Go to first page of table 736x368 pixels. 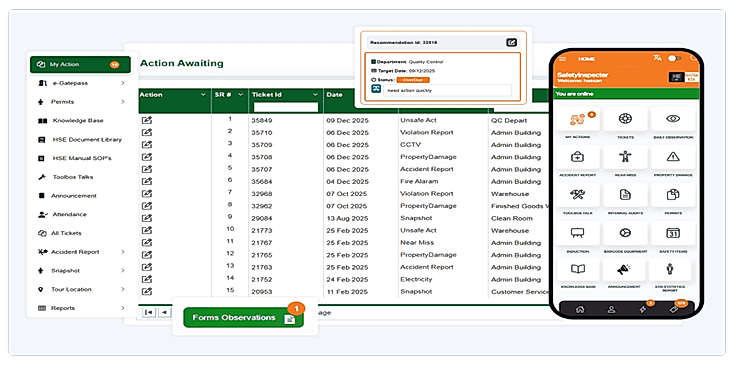pyautogui.click(x=149, y=312)
